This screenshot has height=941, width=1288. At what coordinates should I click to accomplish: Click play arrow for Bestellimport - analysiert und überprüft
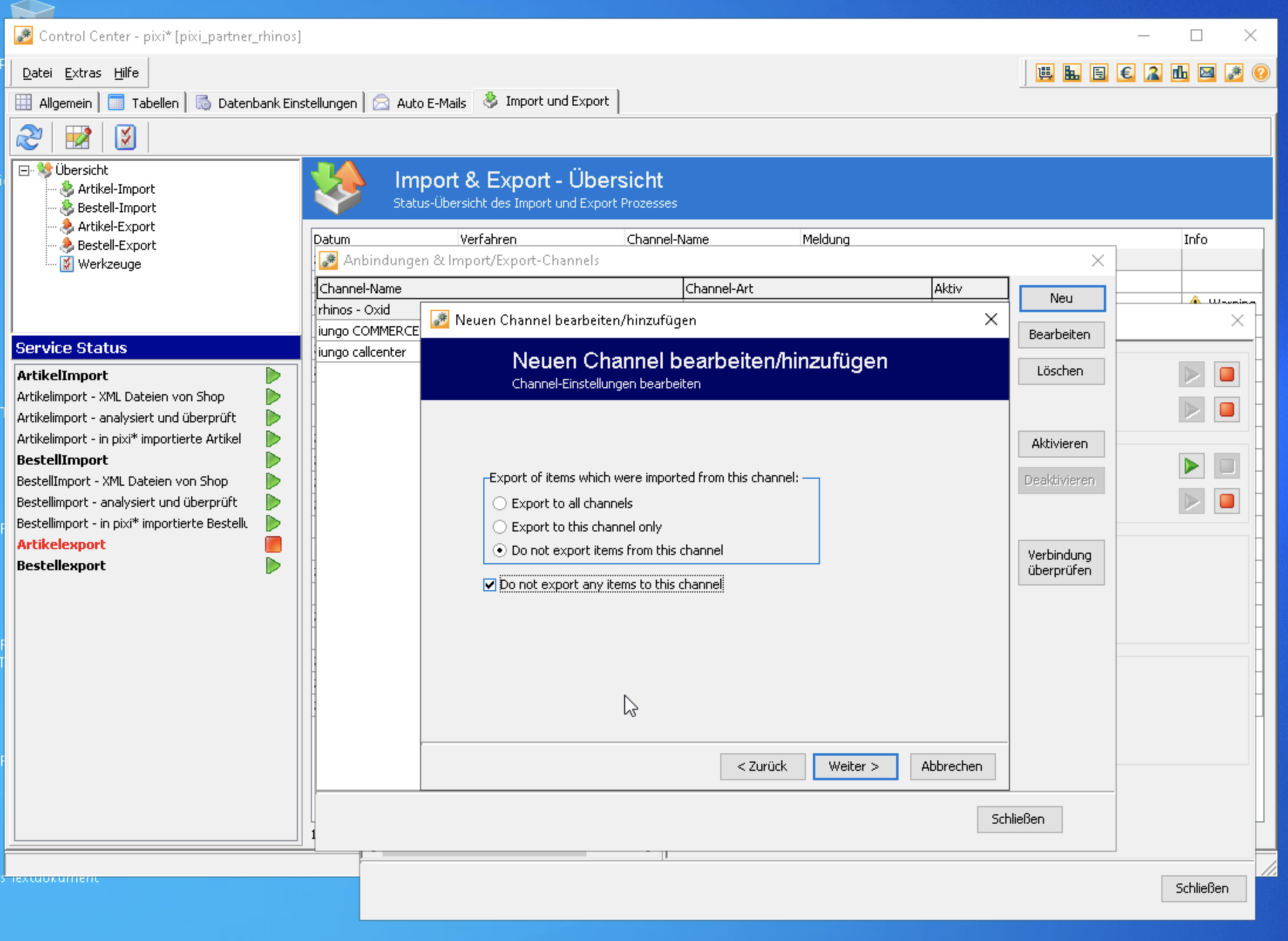pos(273,502)
